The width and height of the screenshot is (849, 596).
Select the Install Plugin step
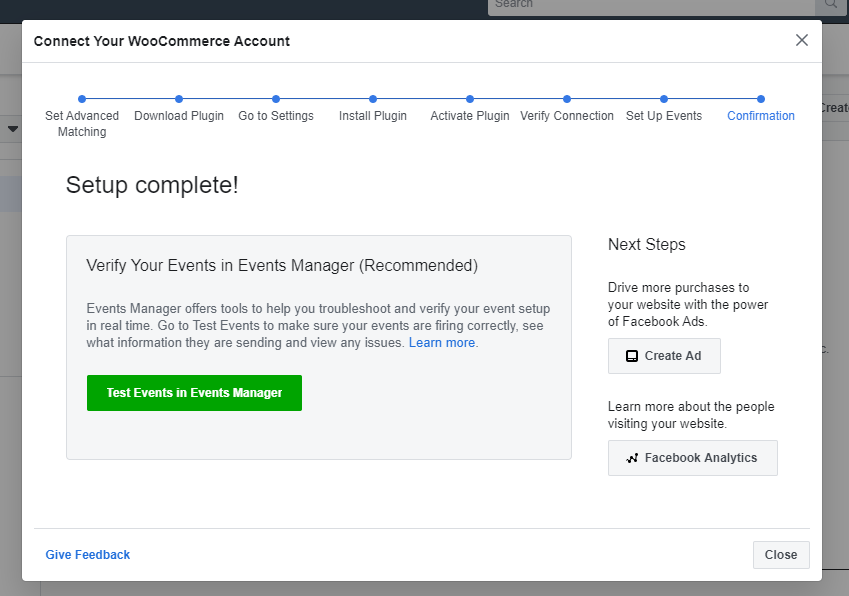373,116
